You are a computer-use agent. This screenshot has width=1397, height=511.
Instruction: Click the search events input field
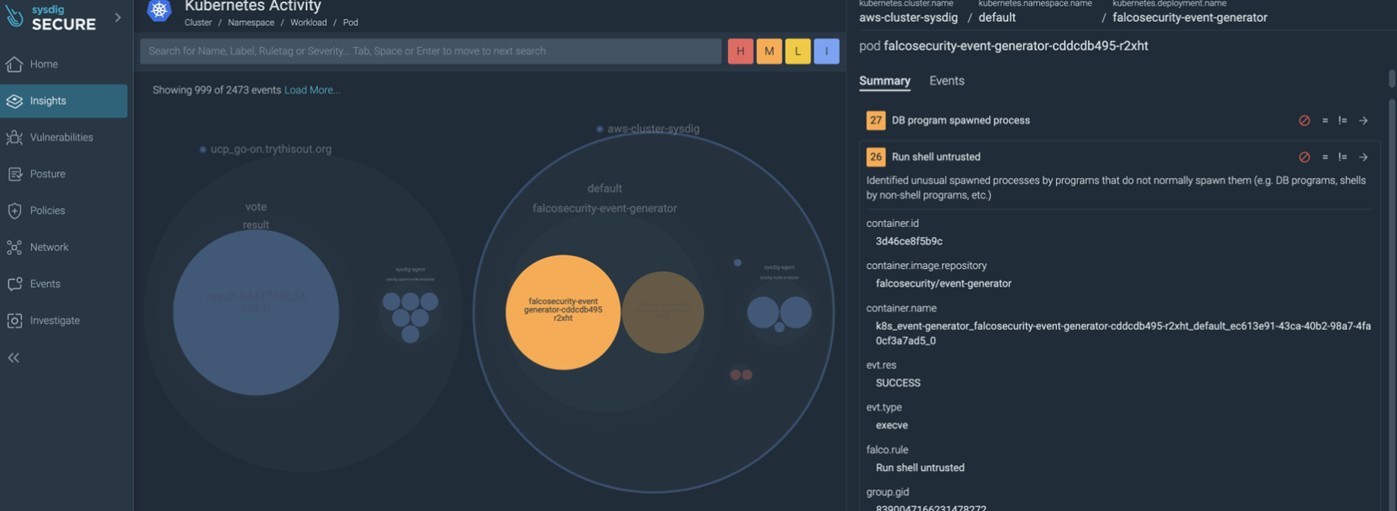click(x=431, y=51)
